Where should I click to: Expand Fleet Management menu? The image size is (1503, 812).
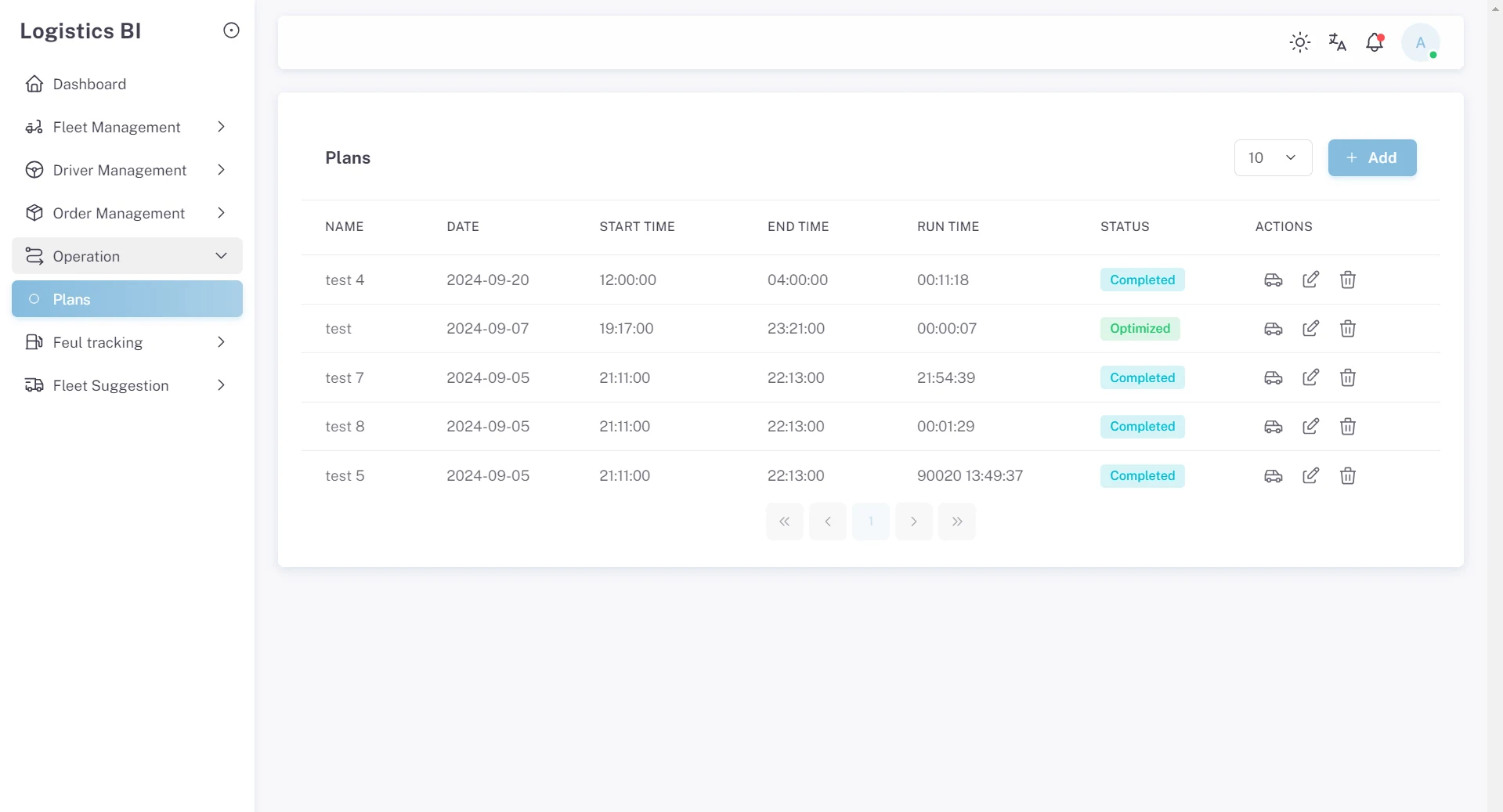click(127, 127)
